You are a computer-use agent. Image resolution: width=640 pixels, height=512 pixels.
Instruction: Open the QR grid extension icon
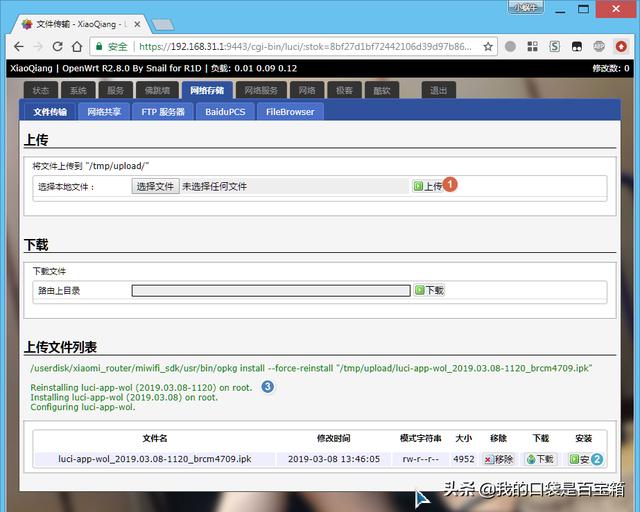click(532, 47)
